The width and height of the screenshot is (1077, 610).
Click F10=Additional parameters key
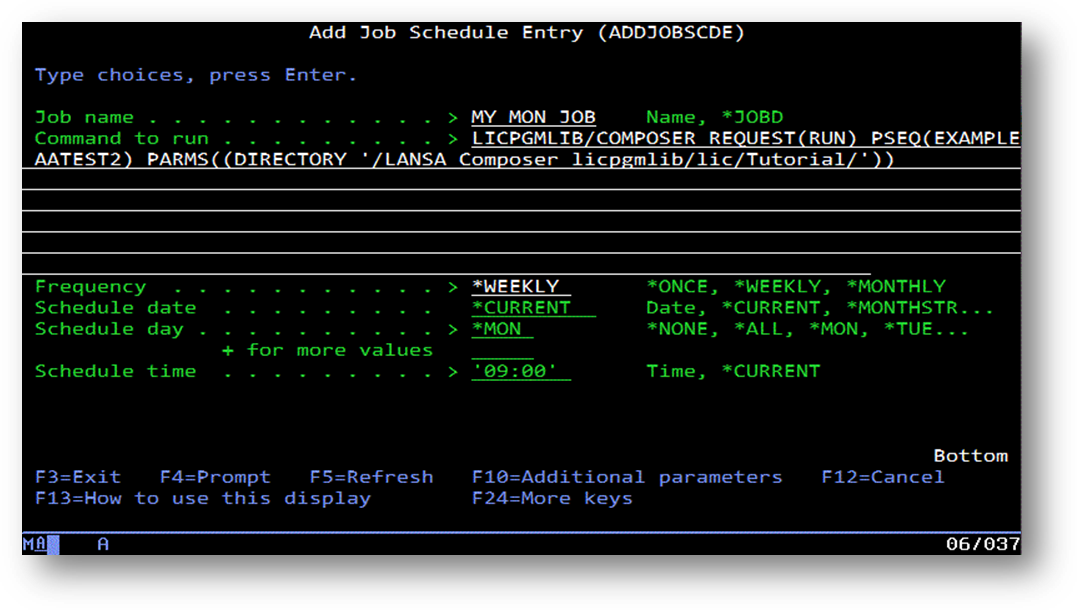pyautogui.click(x=626, y=477)
